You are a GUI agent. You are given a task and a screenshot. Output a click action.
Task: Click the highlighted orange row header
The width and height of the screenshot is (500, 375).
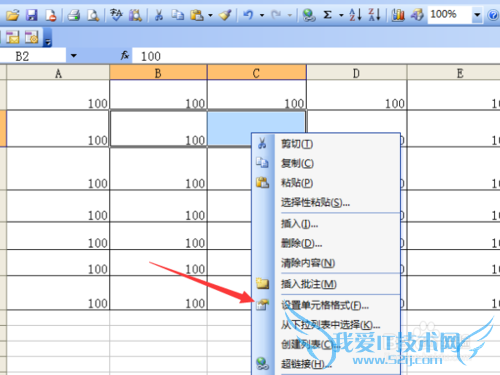point(3,128)
